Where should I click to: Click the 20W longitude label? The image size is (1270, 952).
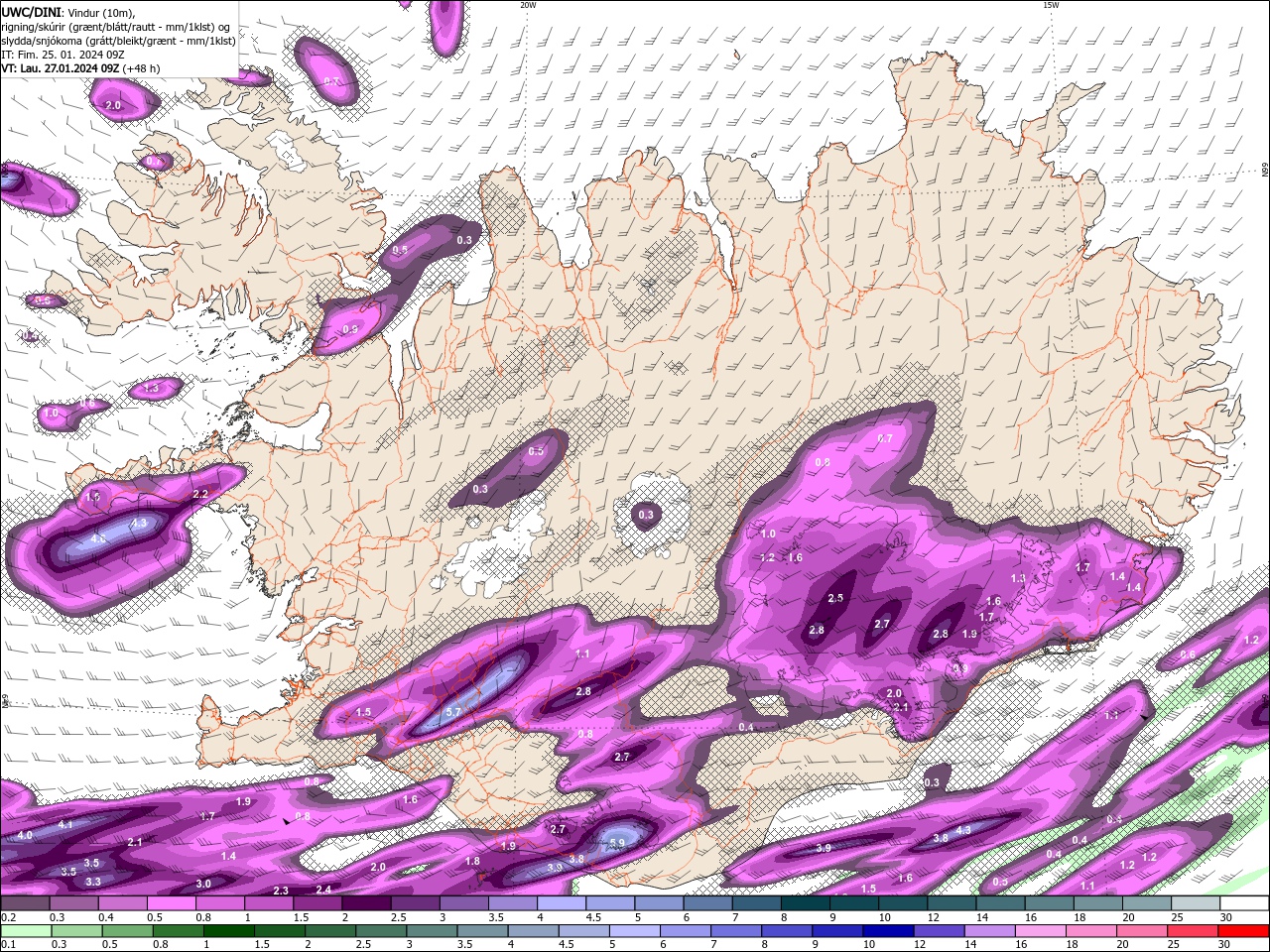[528, 5]
